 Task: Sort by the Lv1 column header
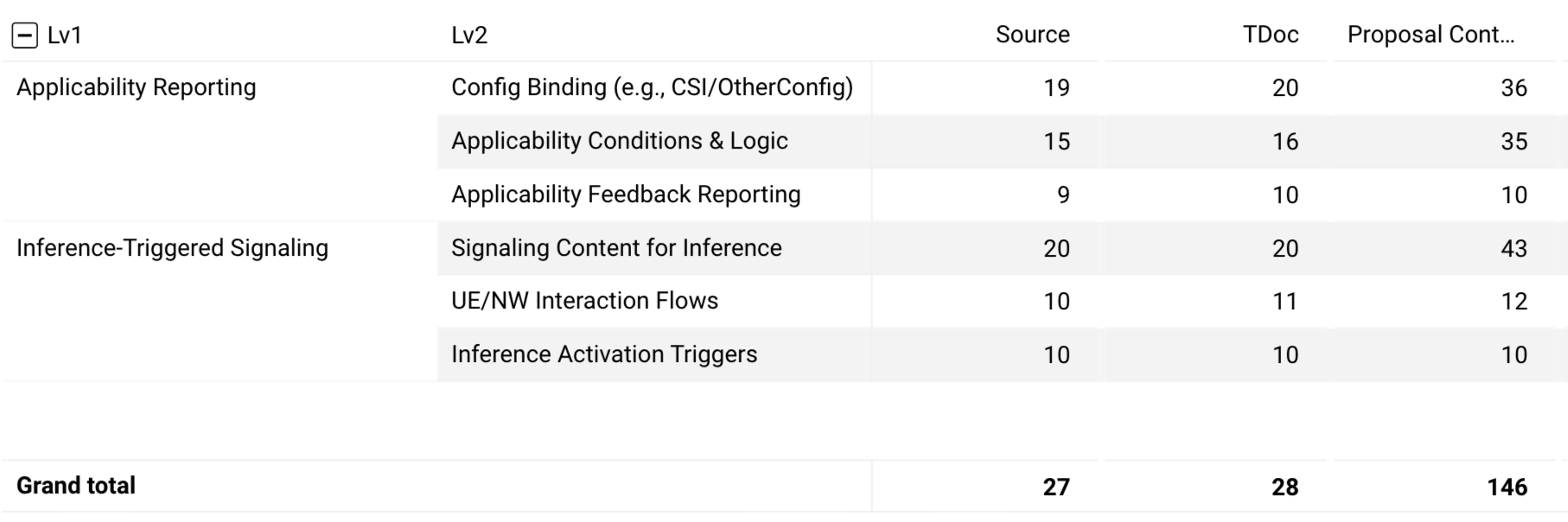point(65,35)
